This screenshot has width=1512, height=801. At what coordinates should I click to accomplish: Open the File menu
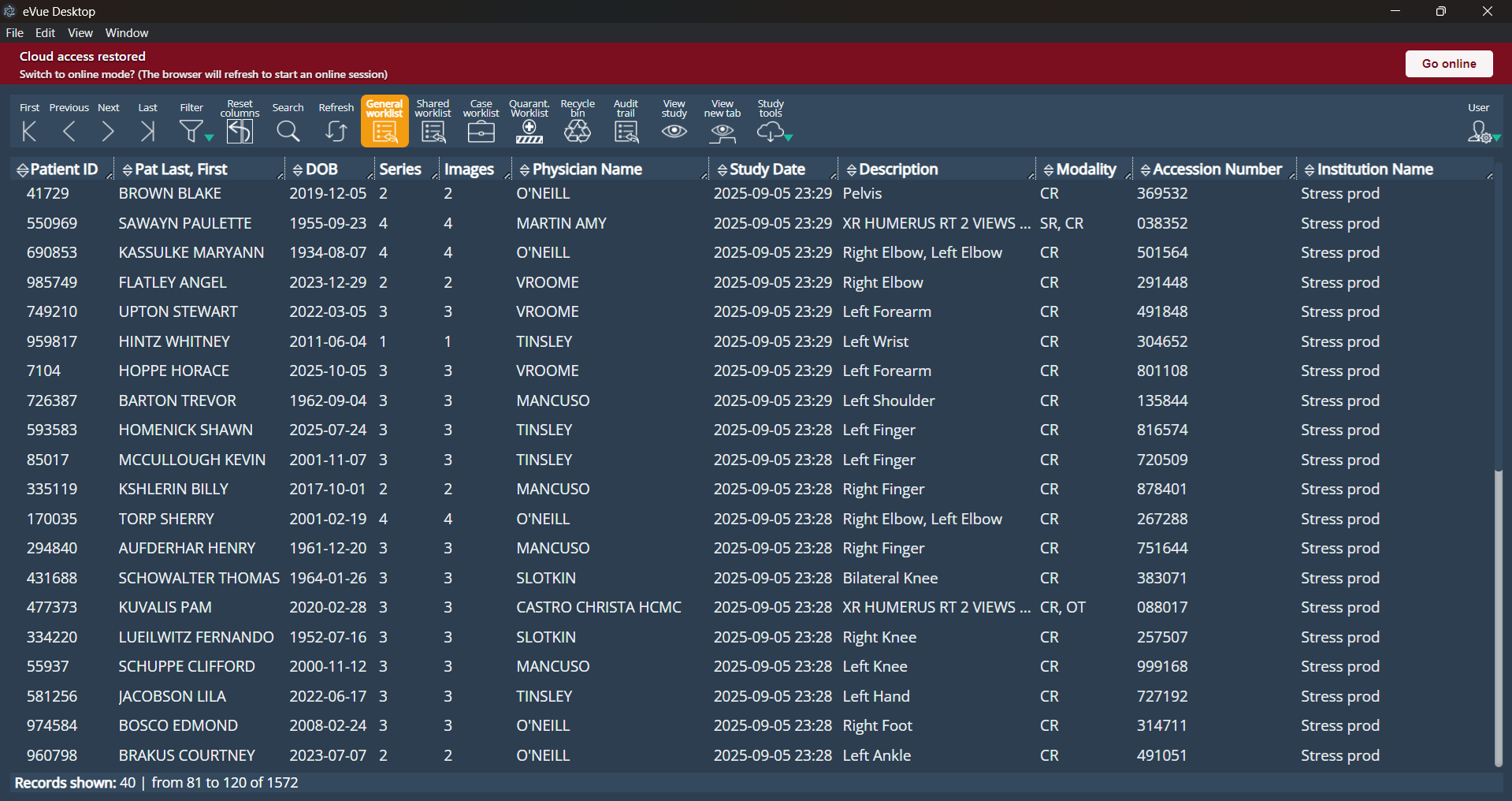pyautogui.click(x=14, y=33)
